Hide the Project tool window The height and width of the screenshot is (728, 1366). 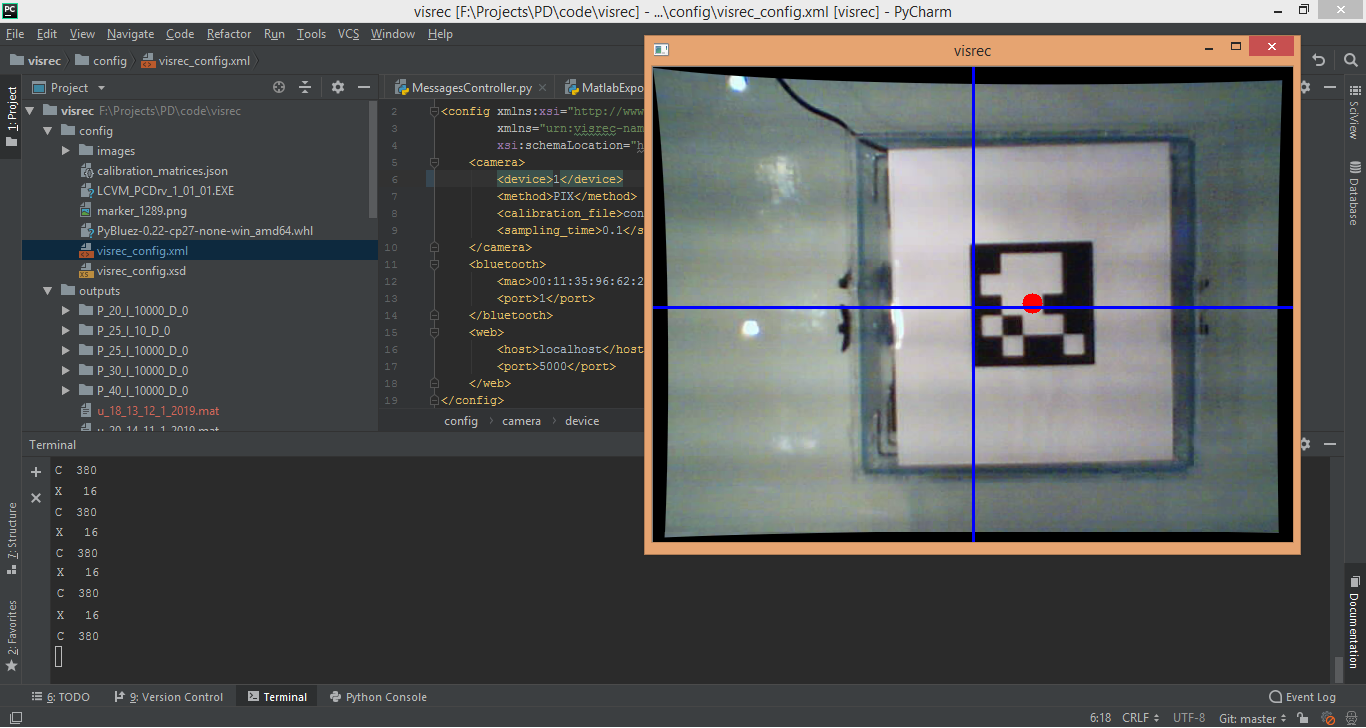point(363,88)
